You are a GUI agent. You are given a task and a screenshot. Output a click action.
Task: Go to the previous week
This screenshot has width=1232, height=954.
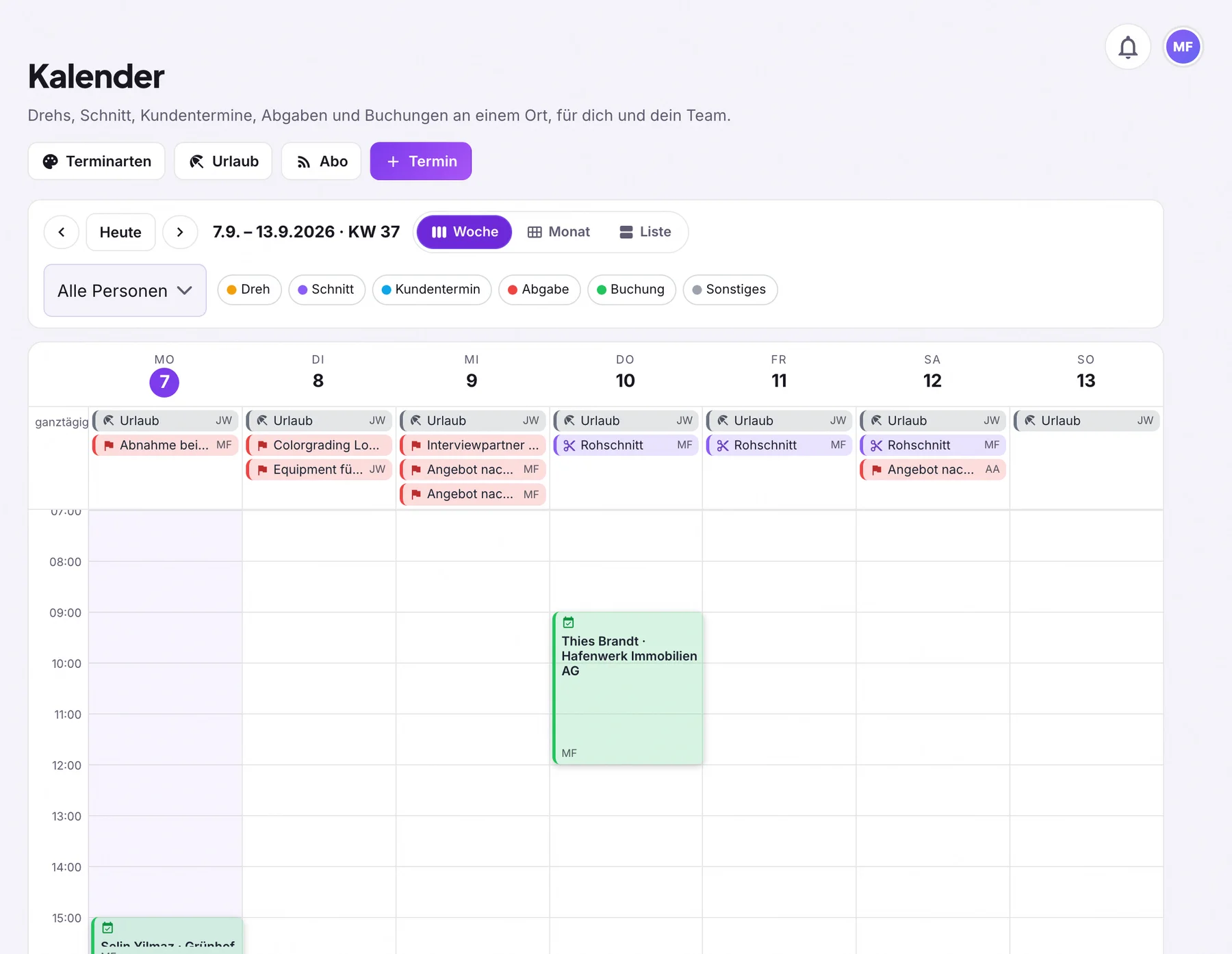point(62,232)
